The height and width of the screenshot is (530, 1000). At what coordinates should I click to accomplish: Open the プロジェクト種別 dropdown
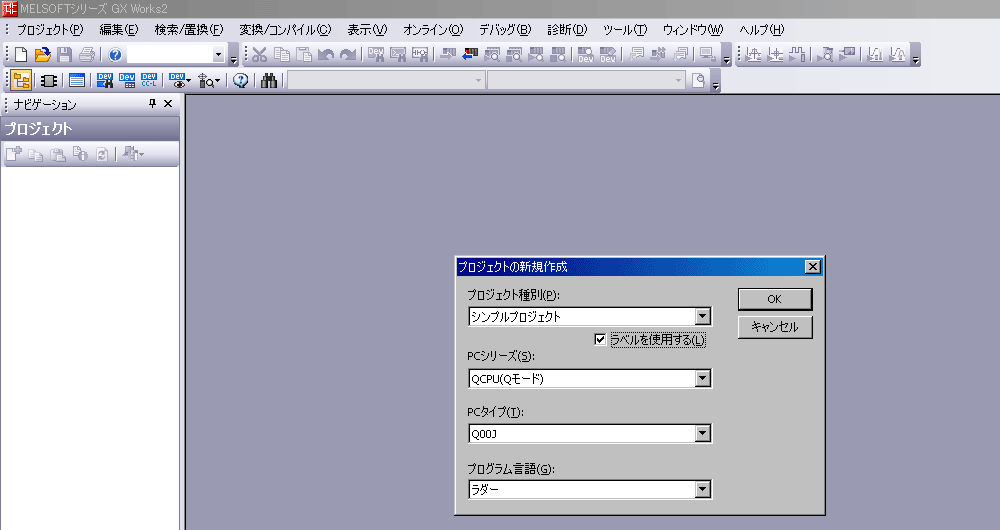point(702,316)
